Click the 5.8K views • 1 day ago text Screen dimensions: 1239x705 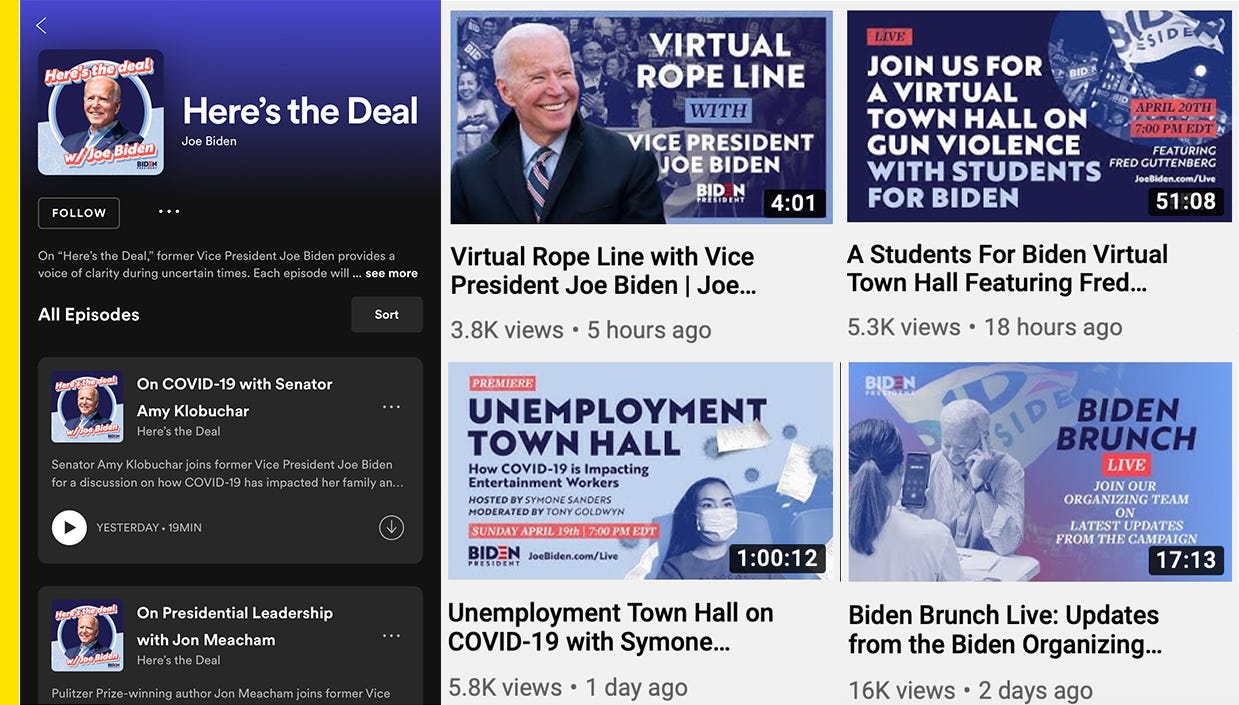click(568, 688)
